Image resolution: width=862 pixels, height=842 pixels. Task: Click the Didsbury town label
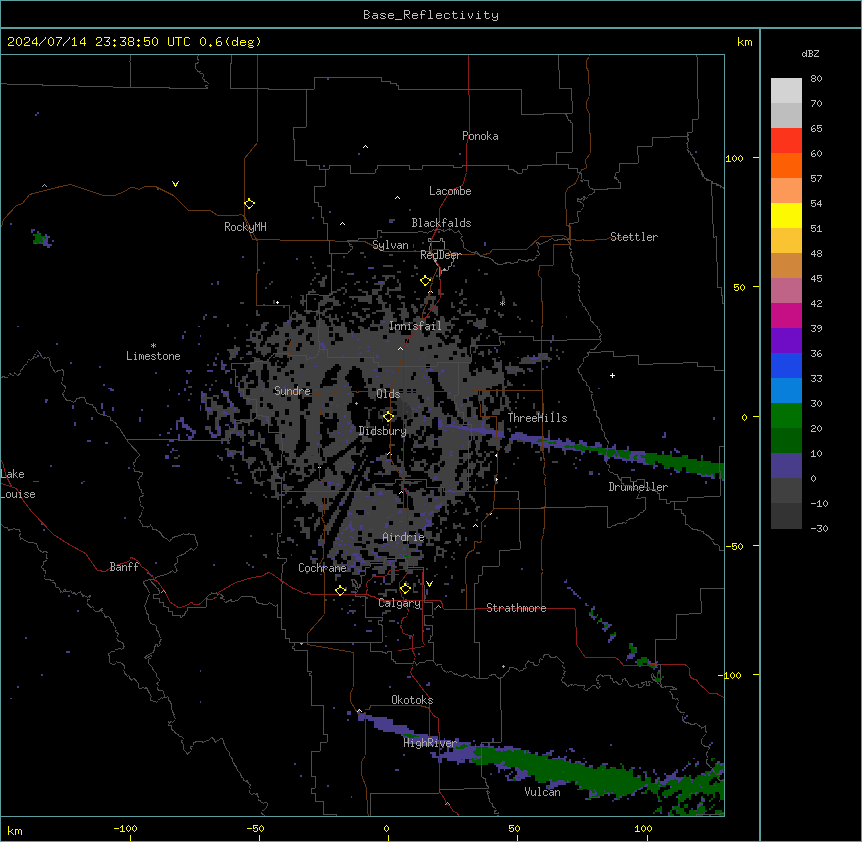point(383,431)
